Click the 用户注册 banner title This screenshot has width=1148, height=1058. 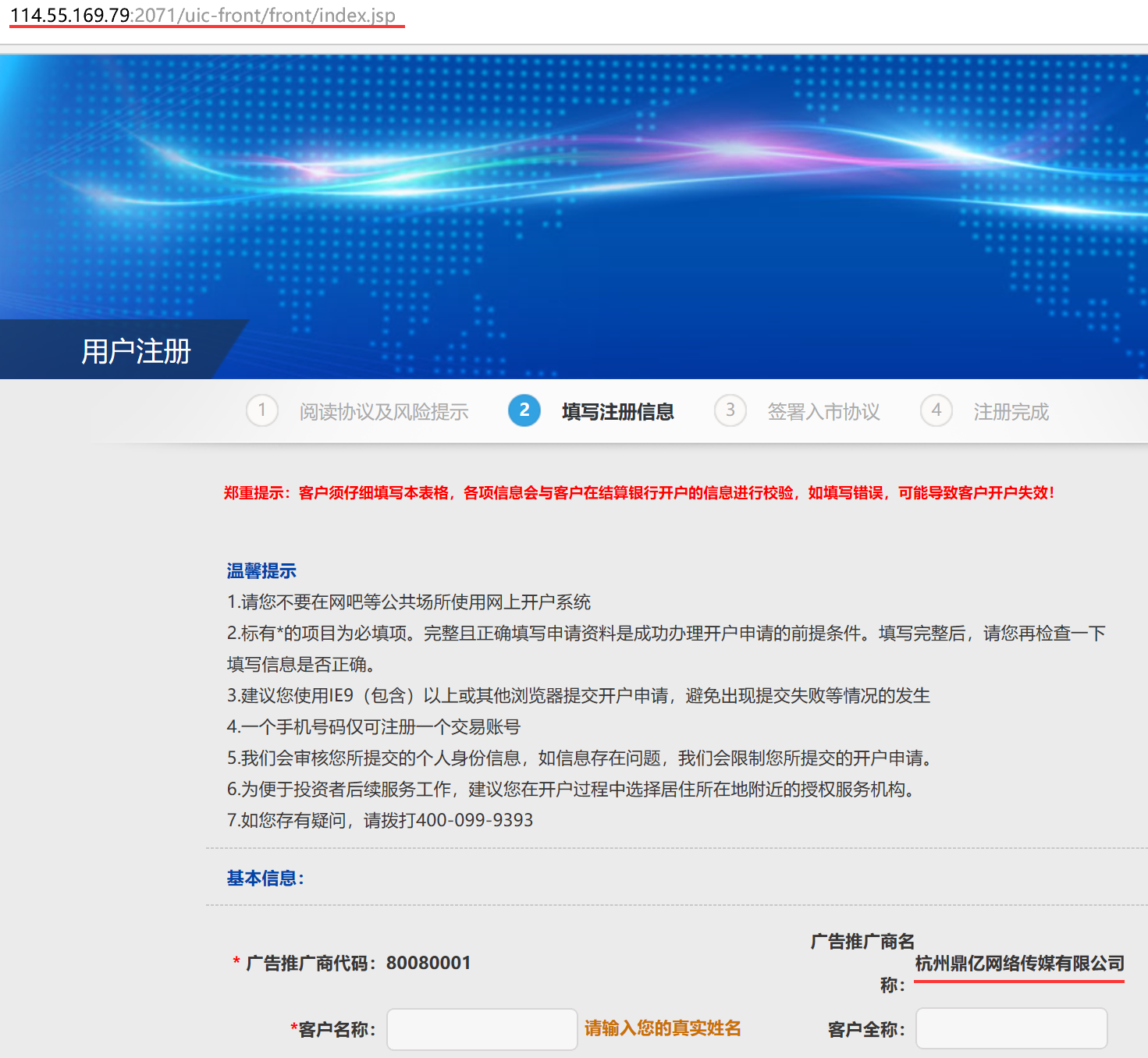point(137,351)
